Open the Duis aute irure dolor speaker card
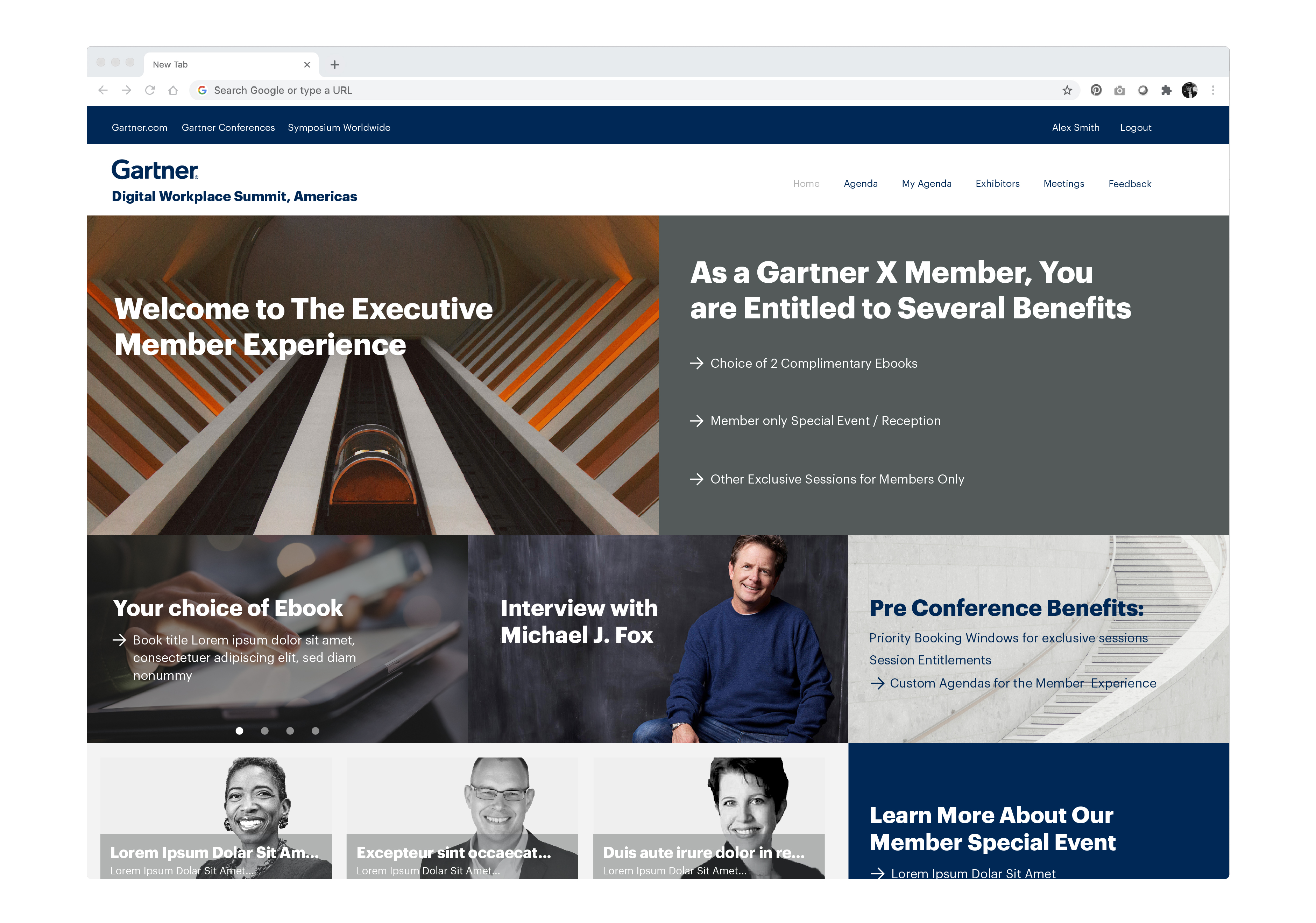1316x923 pixels. pyautogui.click(x=708, y=818)
